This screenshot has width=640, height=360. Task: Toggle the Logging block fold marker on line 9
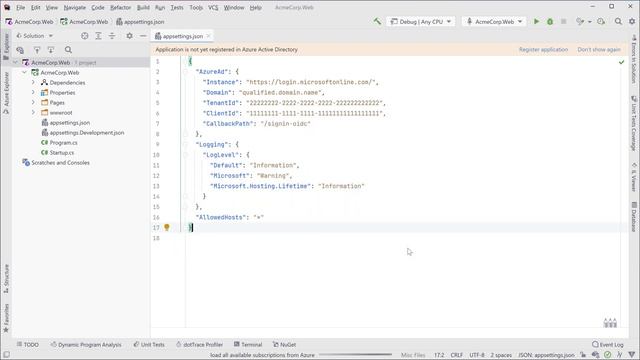185,144
